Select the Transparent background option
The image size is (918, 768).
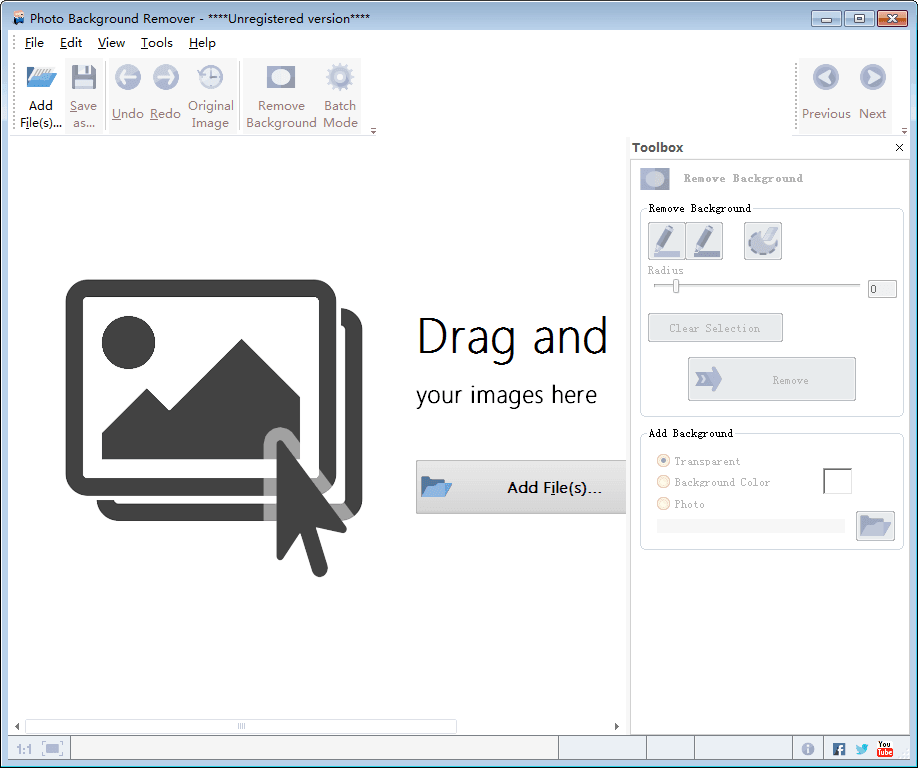pyautogui.click(x=661, y=460)
